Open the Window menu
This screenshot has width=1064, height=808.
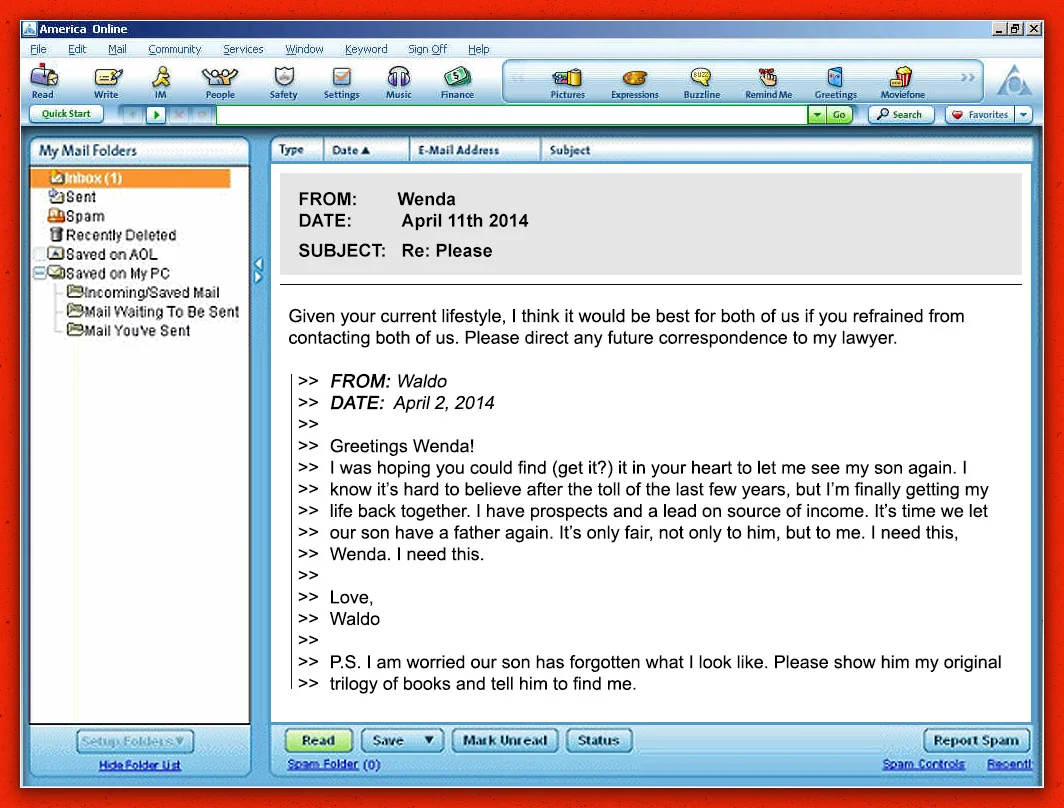(304, 49)
